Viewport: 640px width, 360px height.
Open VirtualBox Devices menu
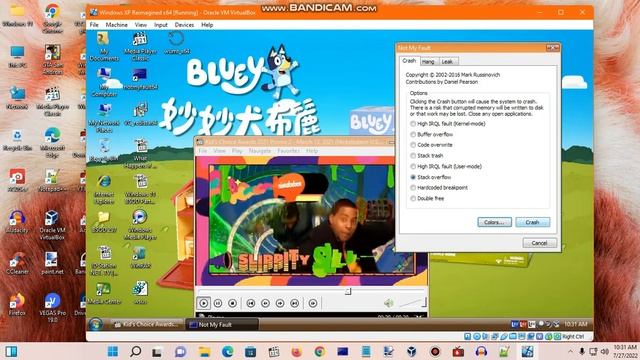(184, 25)
